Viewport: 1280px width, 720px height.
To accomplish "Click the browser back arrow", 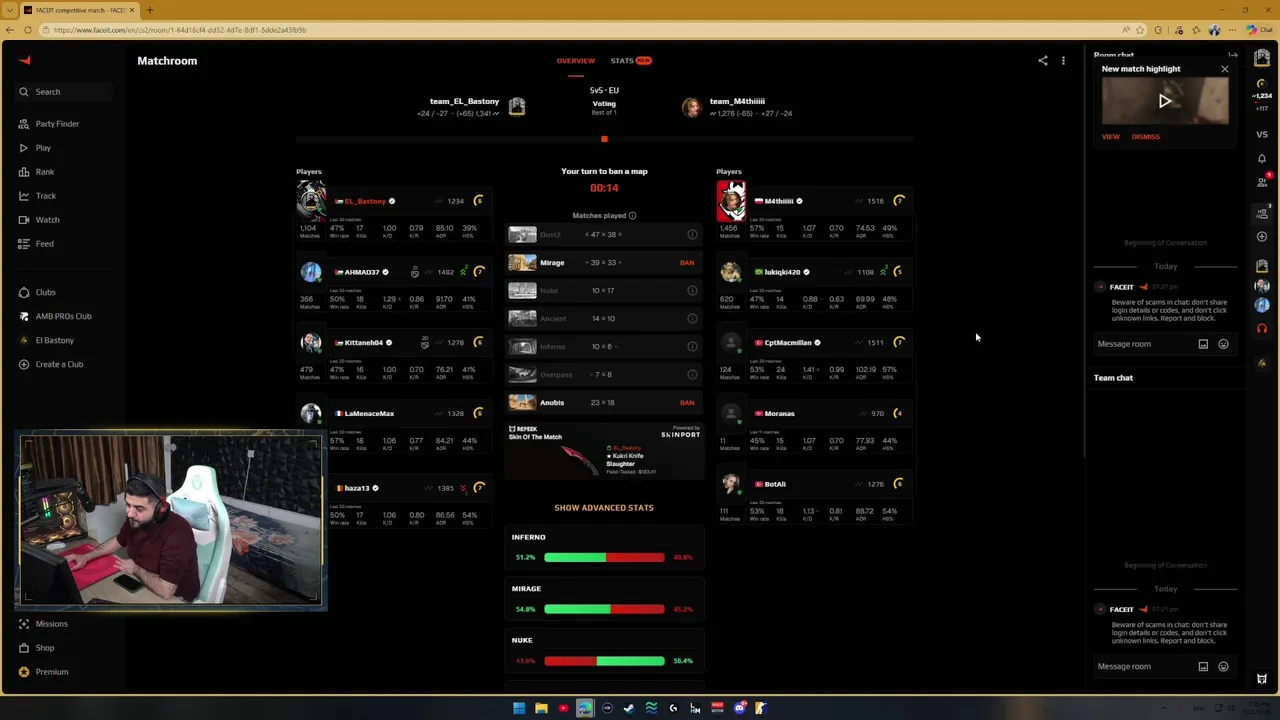I will [9, 30].
